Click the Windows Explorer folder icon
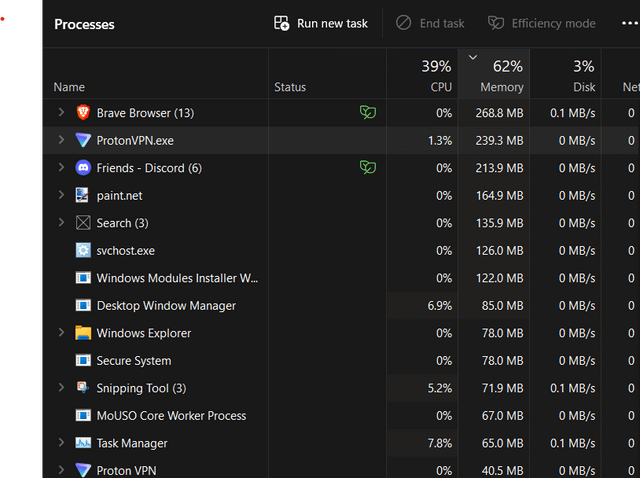The image size is (640, 478). tap(83, 333)
